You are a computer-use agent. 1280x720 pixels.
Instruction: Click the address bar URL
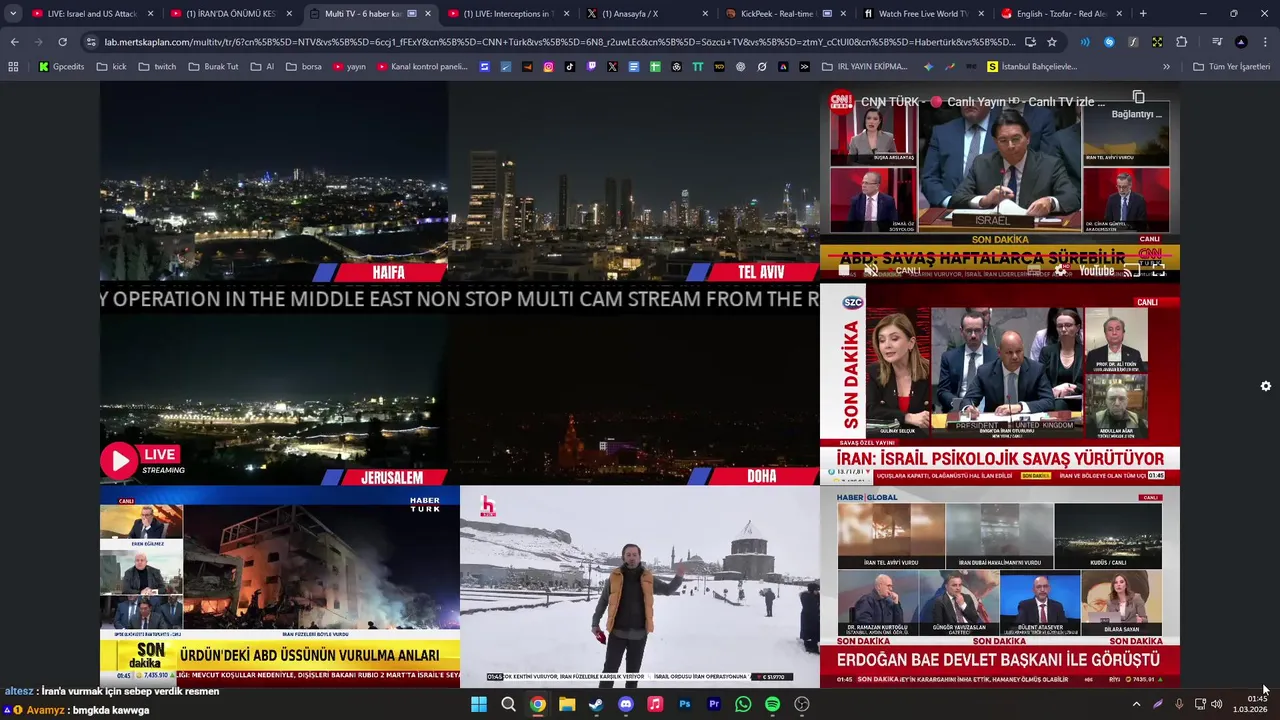[x=560, y=42]
